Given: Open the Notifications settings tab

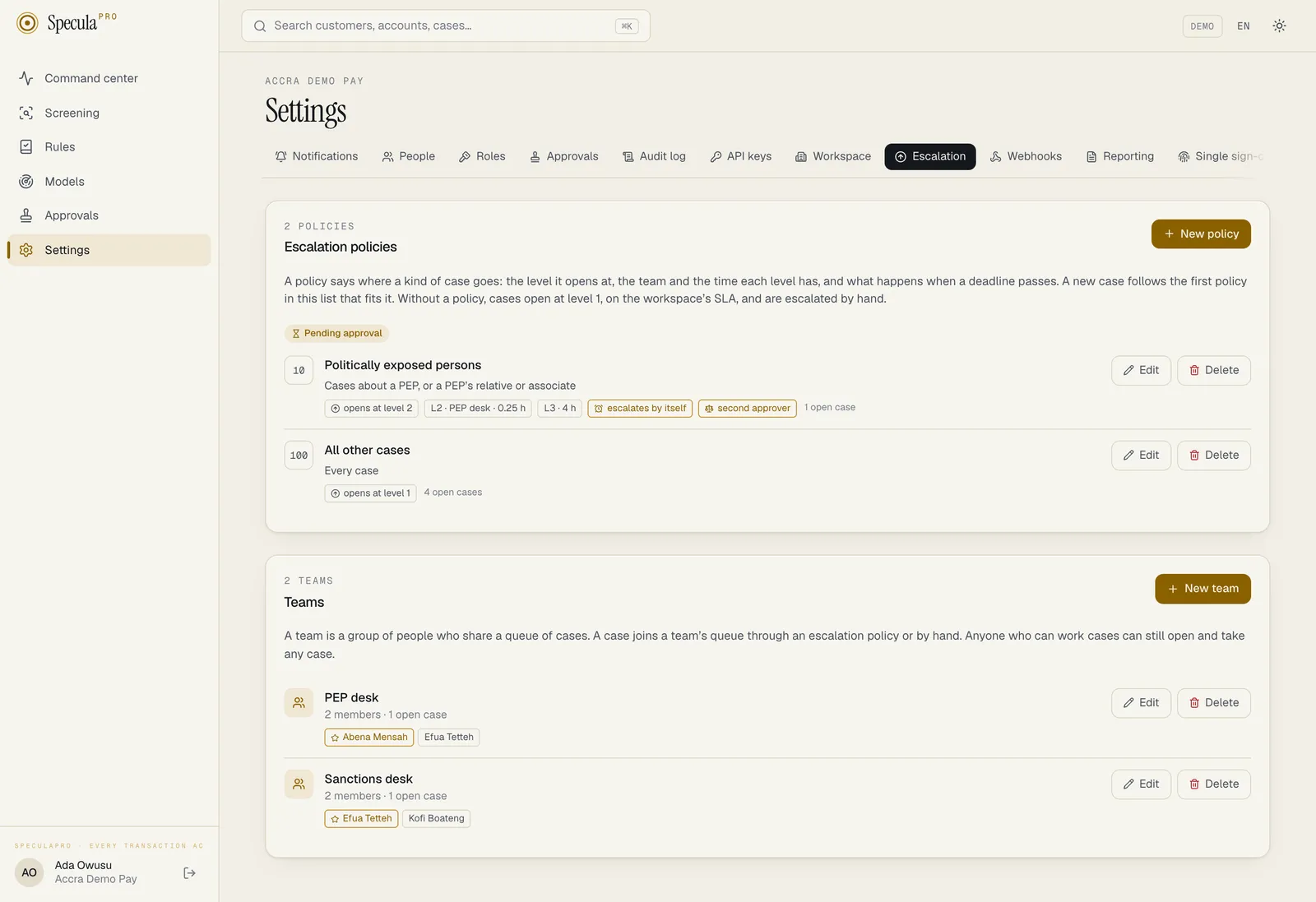Looking at the screenshot, I should [x=317, y=156].
